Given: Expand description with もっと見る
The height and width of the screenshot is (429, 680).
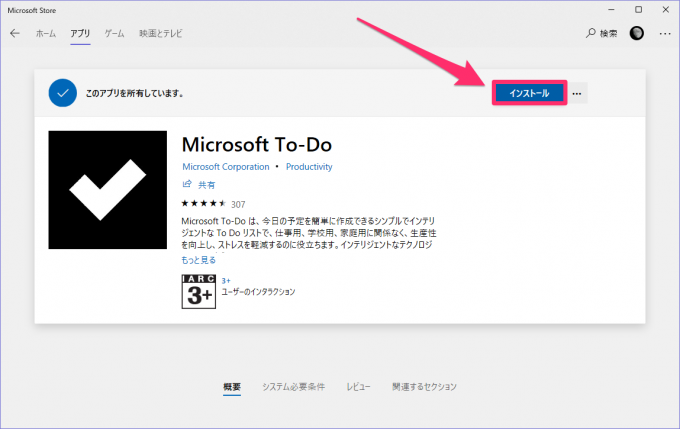Looking at the screenshot, I should pyautogui.click(x=198, y=260).
